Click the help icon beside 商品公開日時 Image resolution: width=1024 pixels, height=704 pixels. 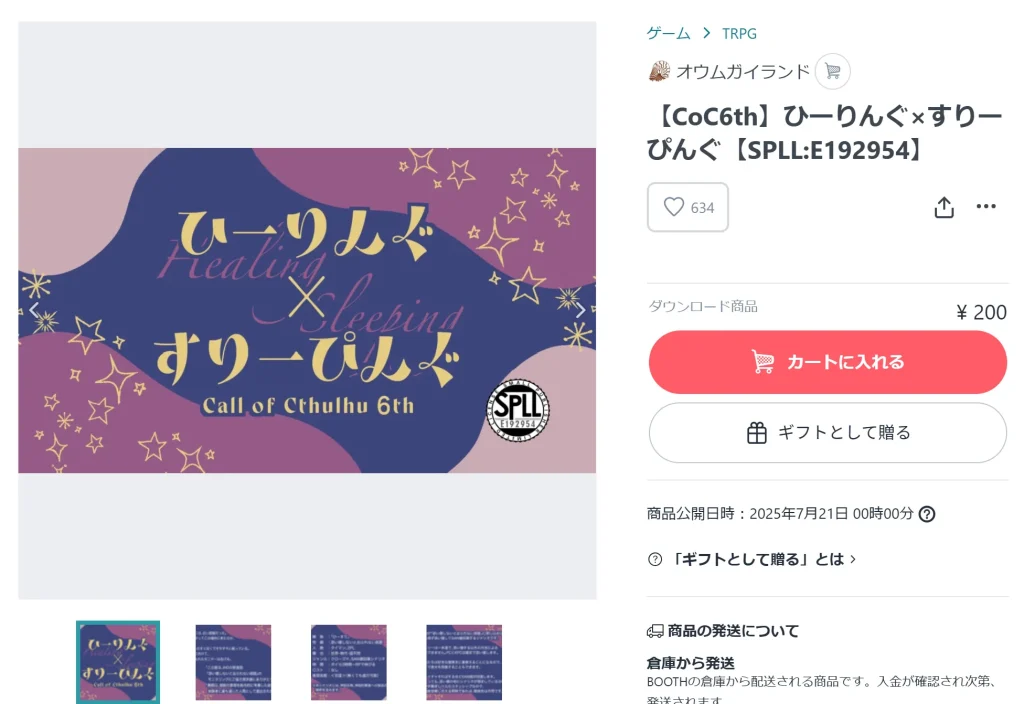(927, 514)
